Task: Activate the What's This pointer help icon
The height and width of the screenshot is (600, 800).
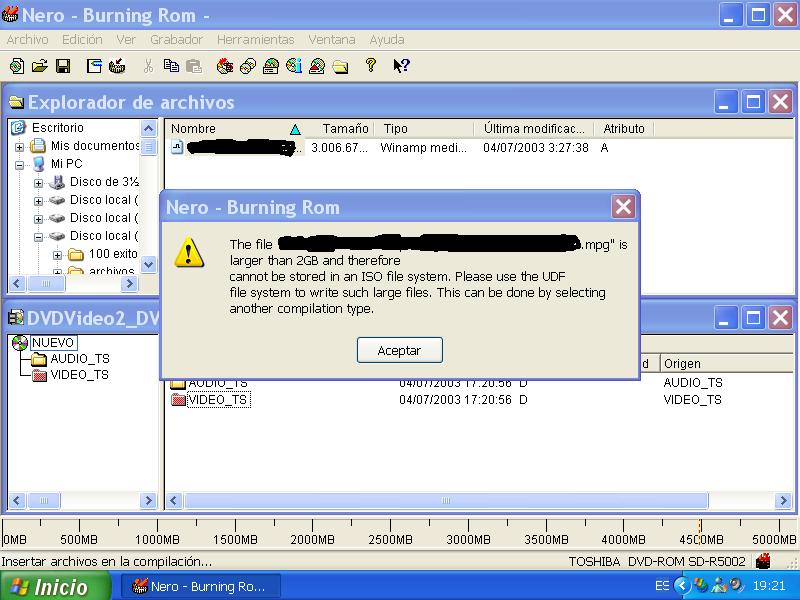Action: [x=401, y=65]
